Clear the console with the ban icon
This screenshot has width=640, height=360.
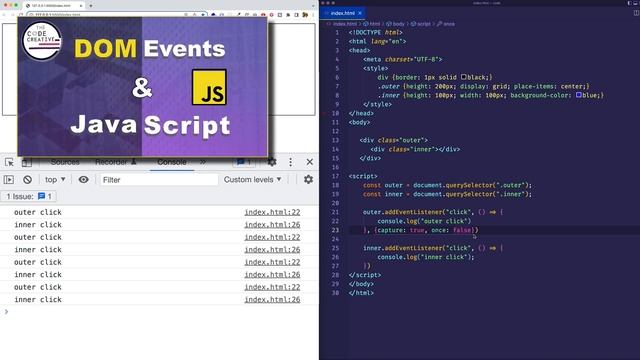click(x=27, y=180)
